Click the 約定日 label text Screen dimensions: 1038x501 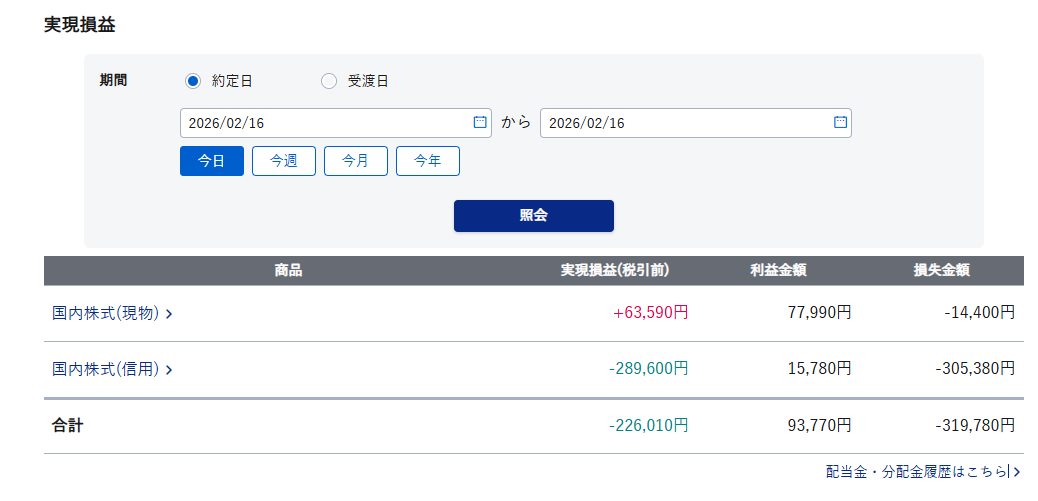(x=232, y=81)
